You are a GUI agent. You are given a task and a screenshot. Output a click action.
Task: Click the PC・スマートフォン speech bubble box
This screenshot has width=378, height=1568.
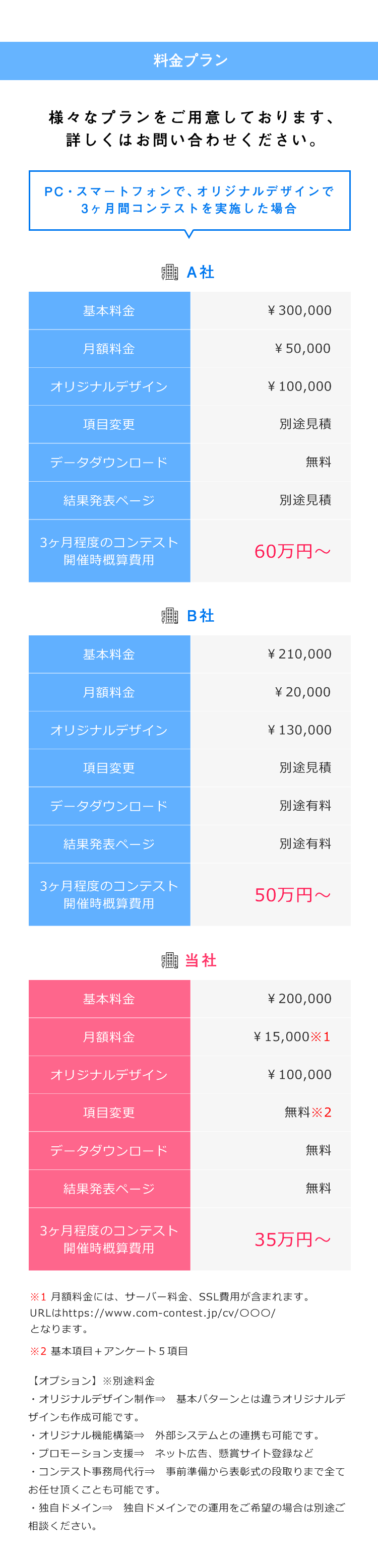click(x=190, y=200)
